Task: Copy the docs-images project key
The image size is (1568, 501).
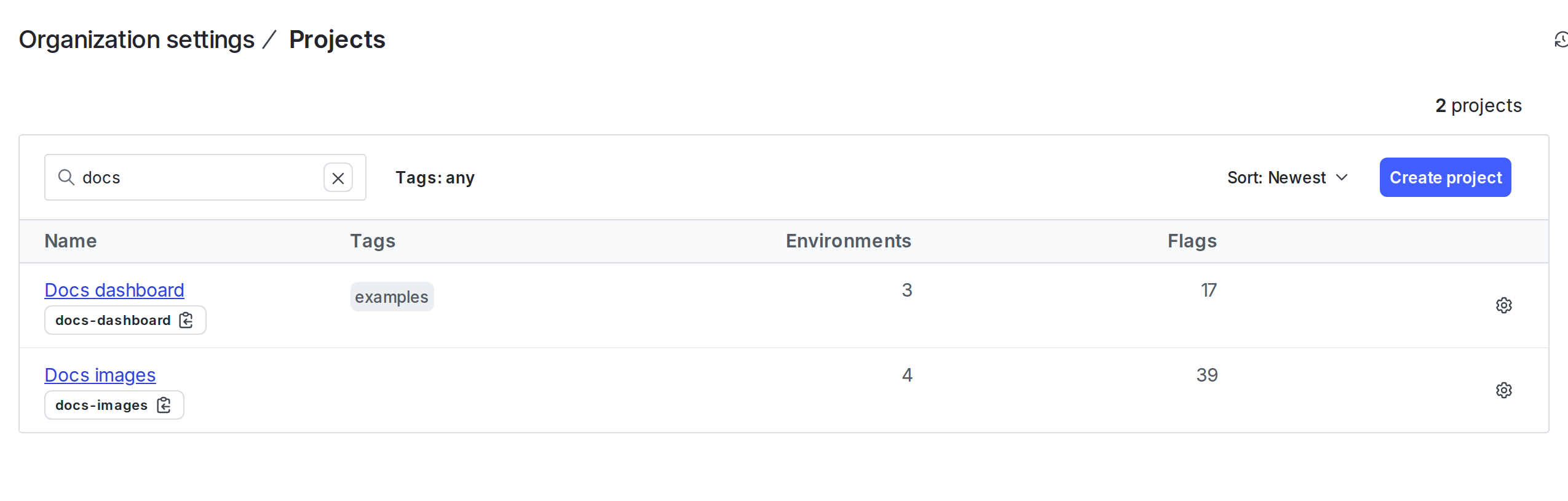Action: (x=163, y=405)
